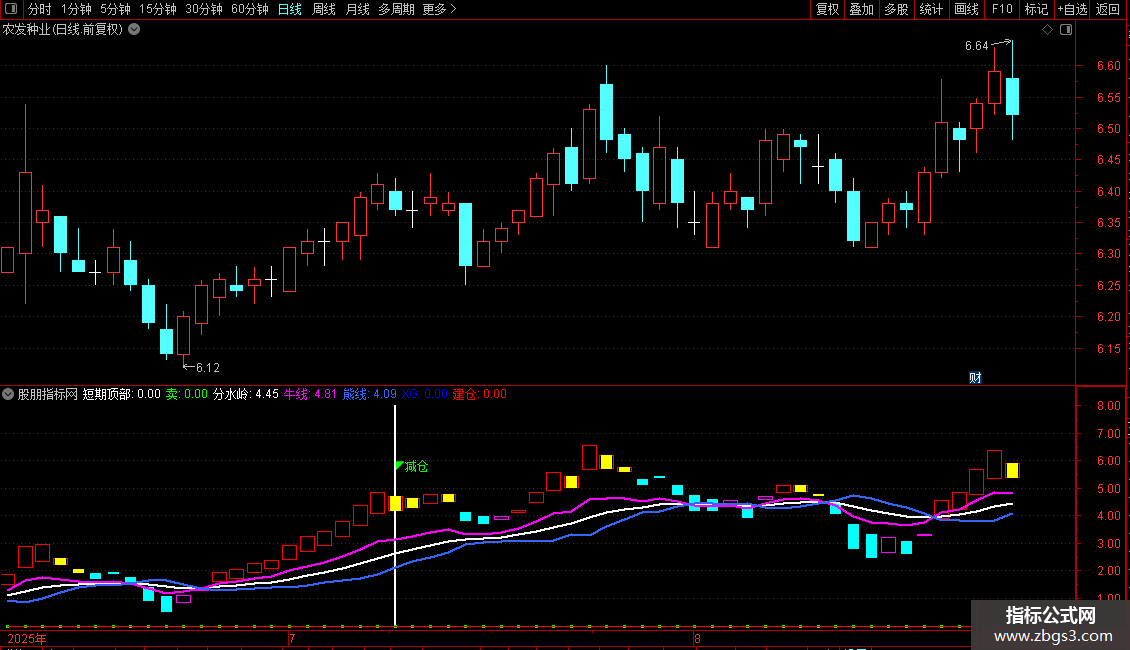Click the 分水岭: 4.45 indicator value

[246, 394]
